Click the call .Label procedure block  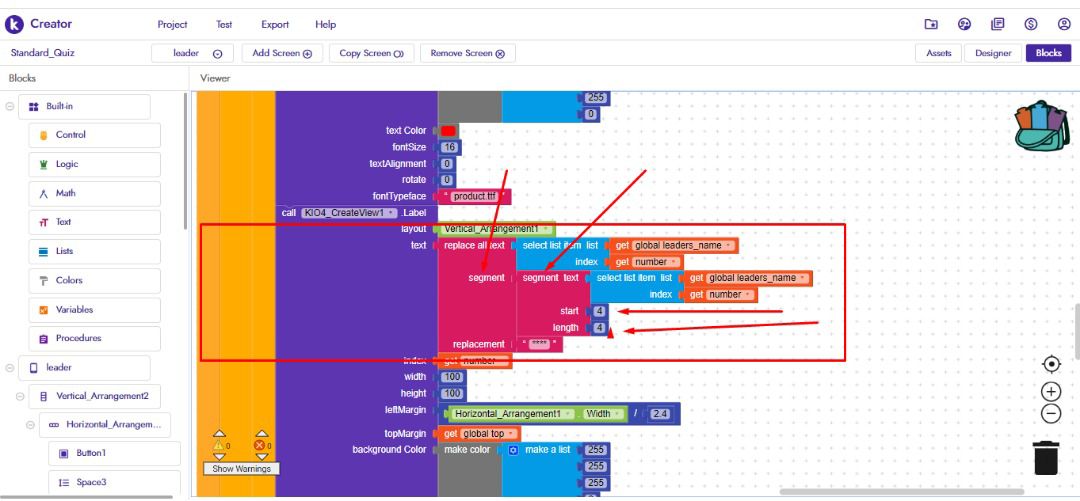point(356,213)
